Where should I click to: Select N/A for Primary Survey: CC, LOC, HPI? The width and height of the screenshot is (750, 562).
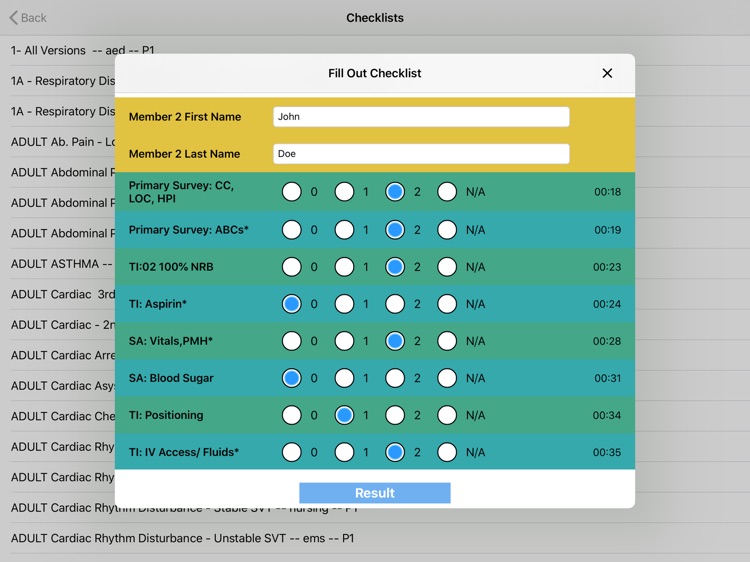[447, 192]
